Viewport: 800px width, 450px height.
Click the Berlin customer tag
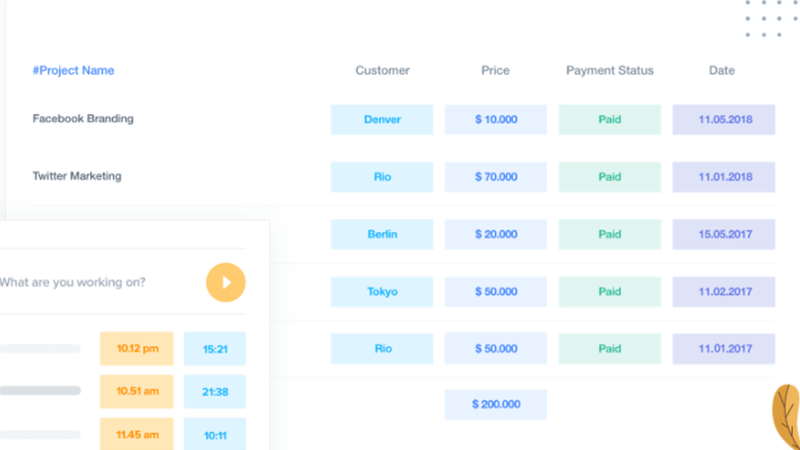[x=382, y=234]
